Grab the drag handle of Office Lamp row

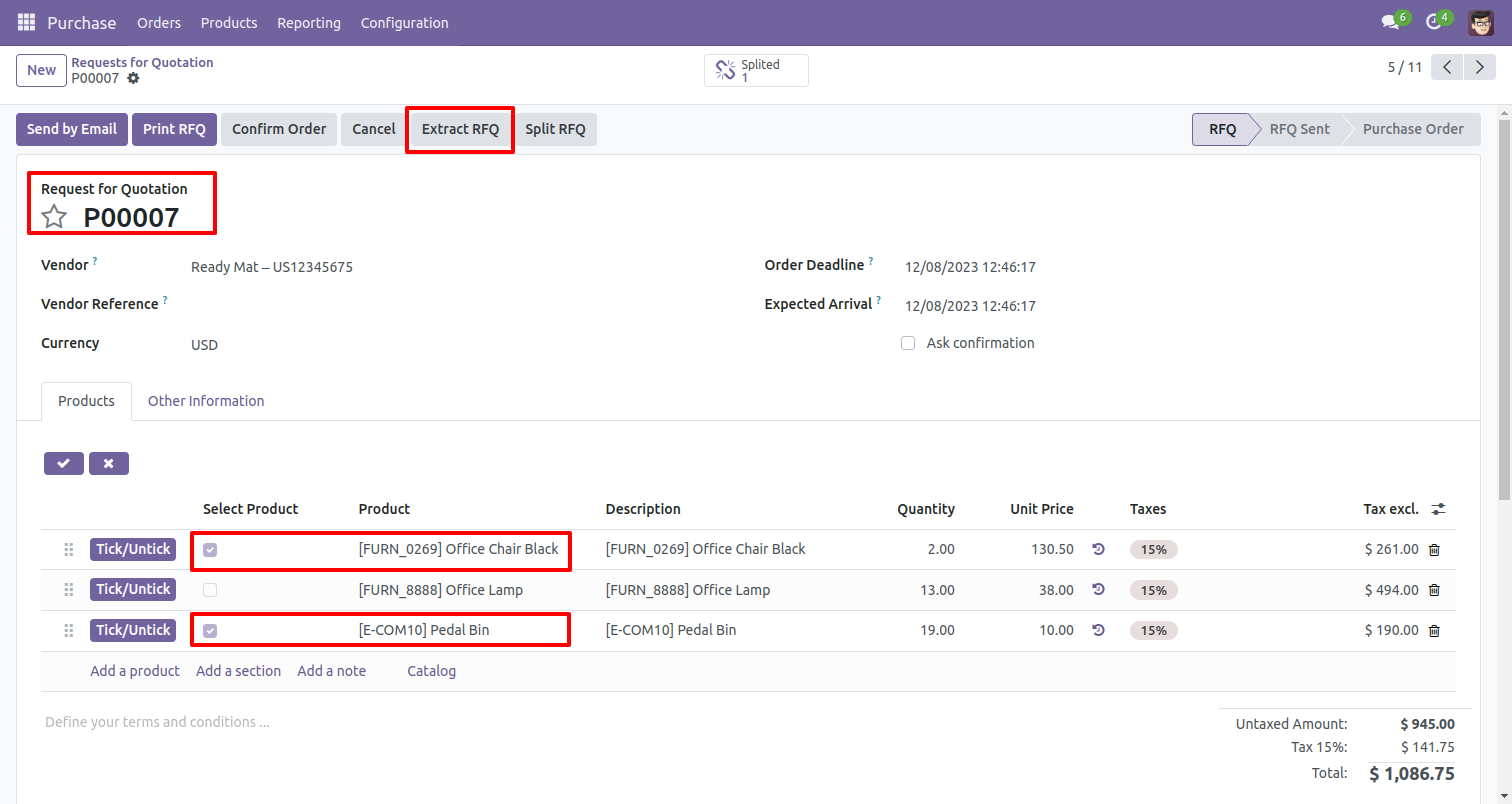(69, 590)
